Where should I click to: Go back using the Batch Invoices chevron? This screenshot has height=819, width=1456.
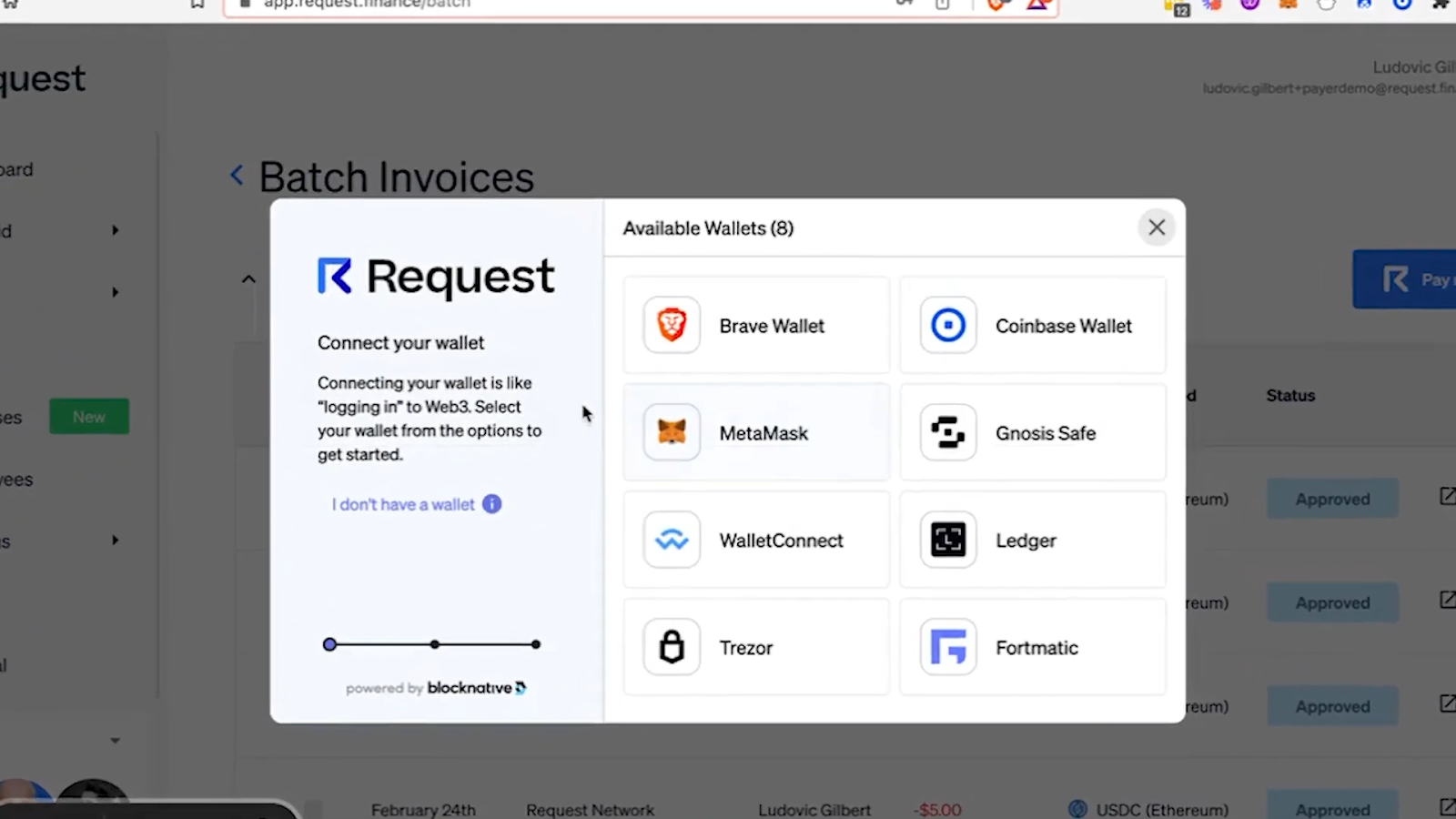237,175
